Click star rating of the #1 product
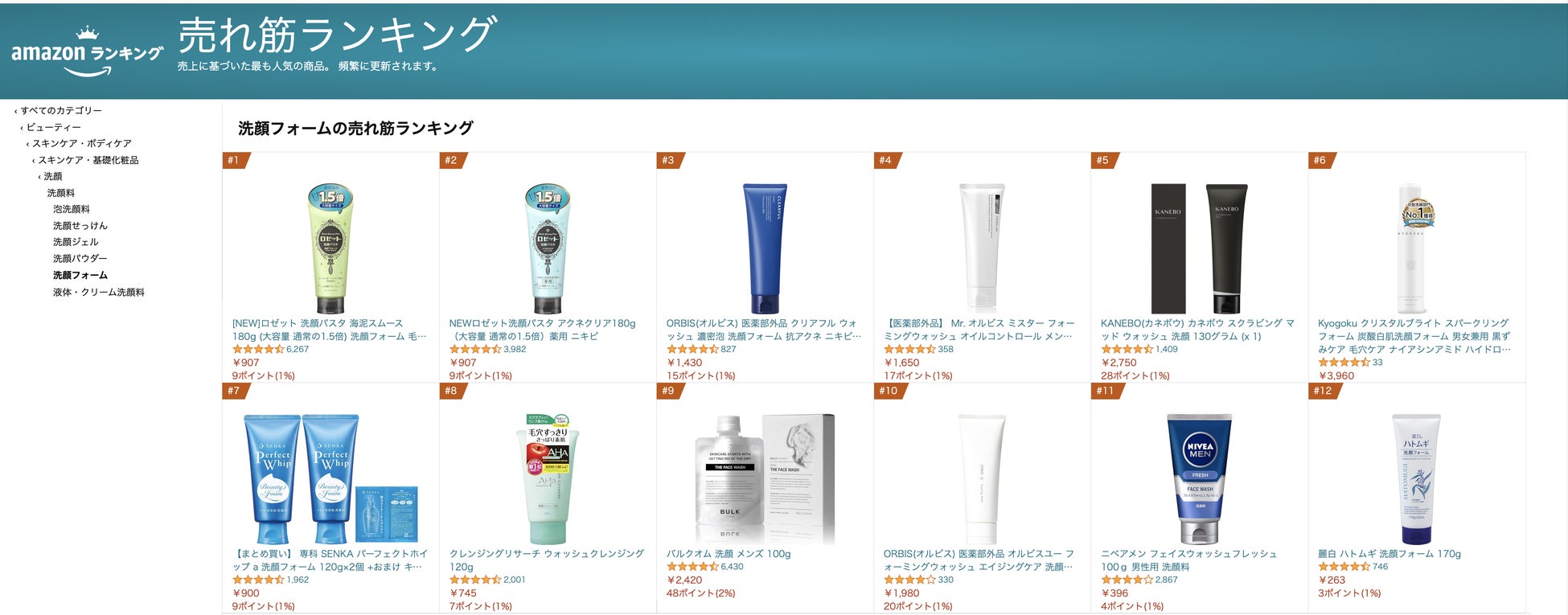 [x=258, y=349]
